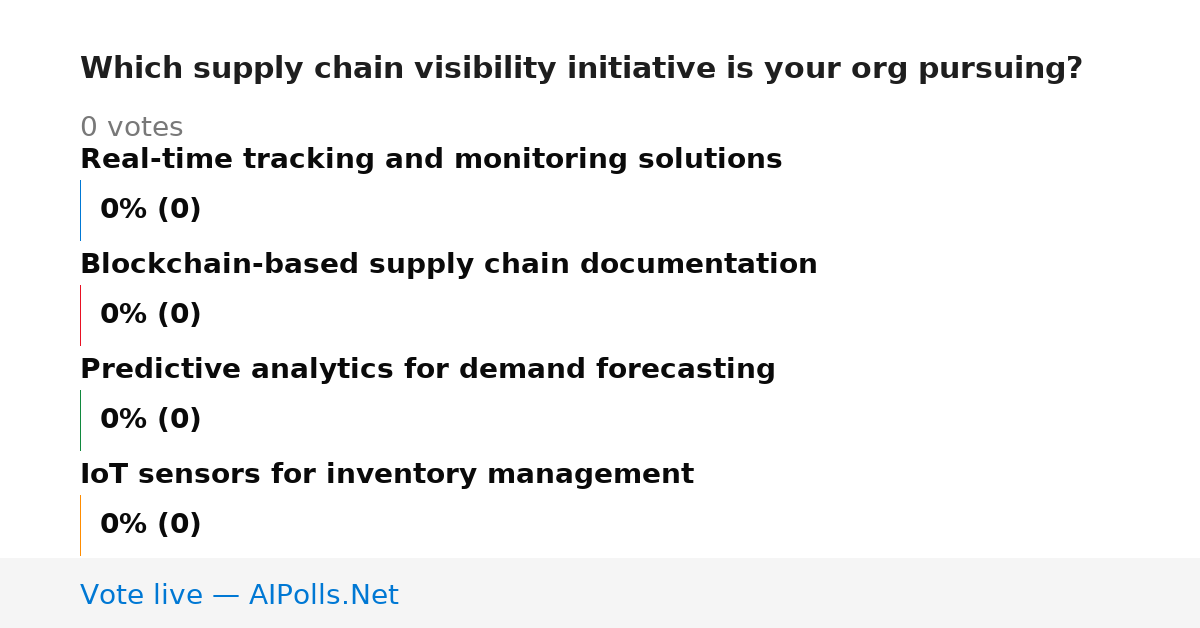Select IoT sensors for inventory management option

point(387,475)
